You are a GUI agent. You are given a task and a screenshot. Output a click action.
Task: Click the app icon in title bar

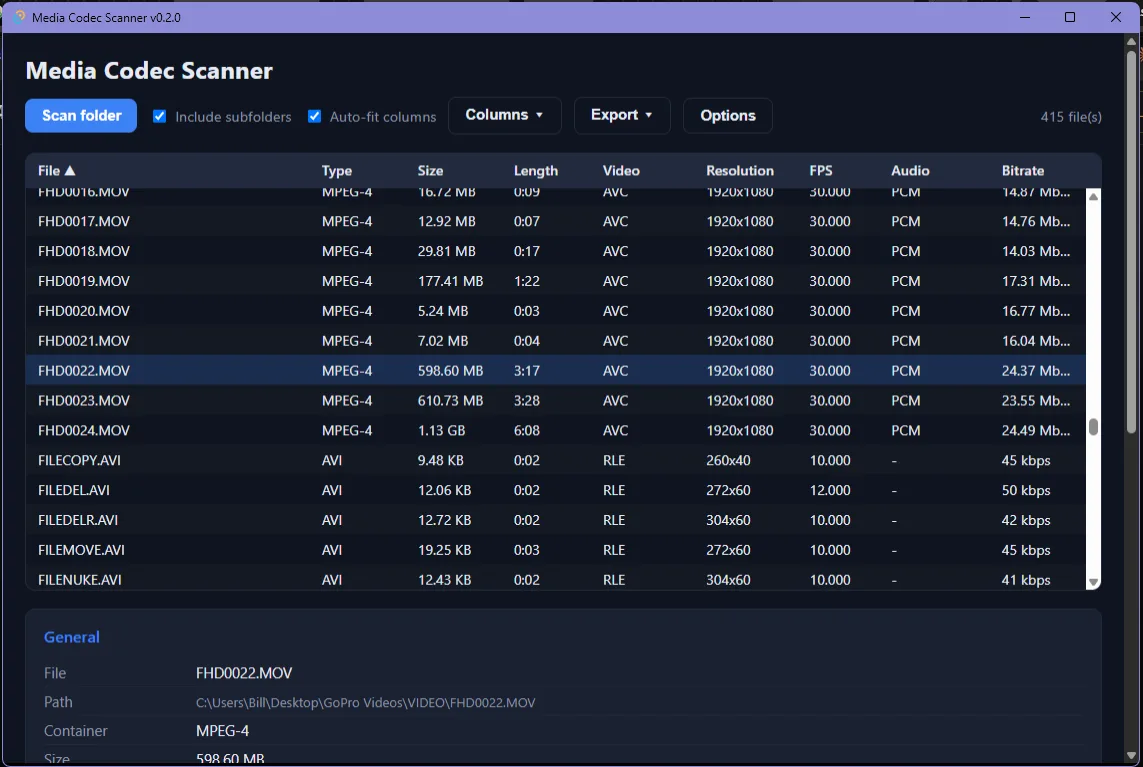click(x=19, y=17)
